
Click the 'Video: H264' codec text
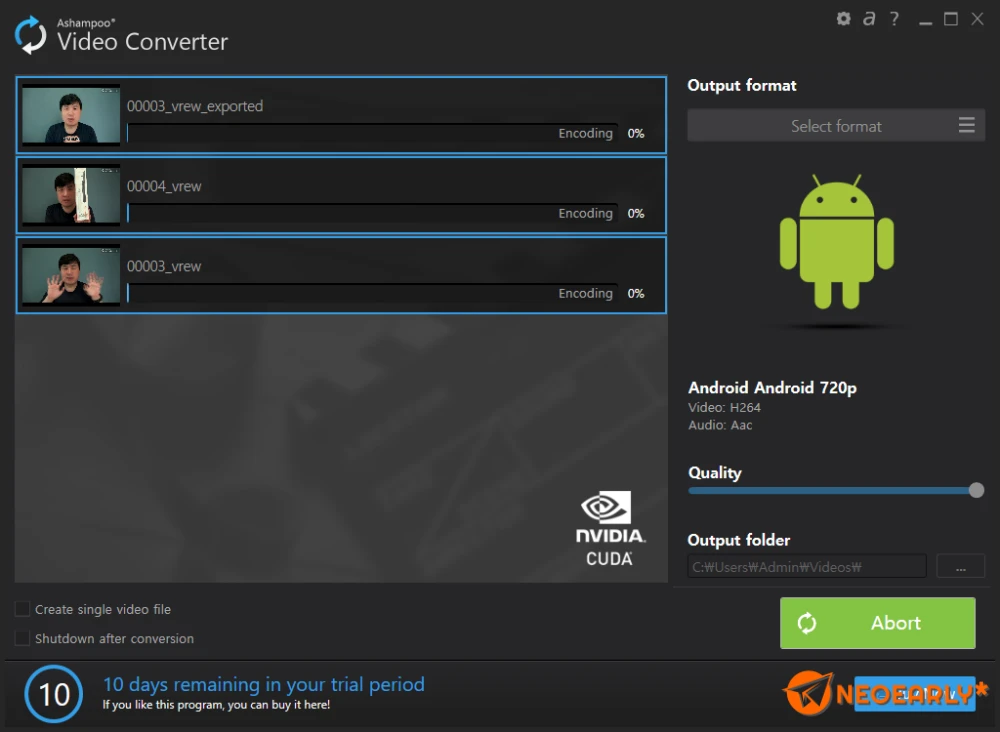[x=724, y=407]
